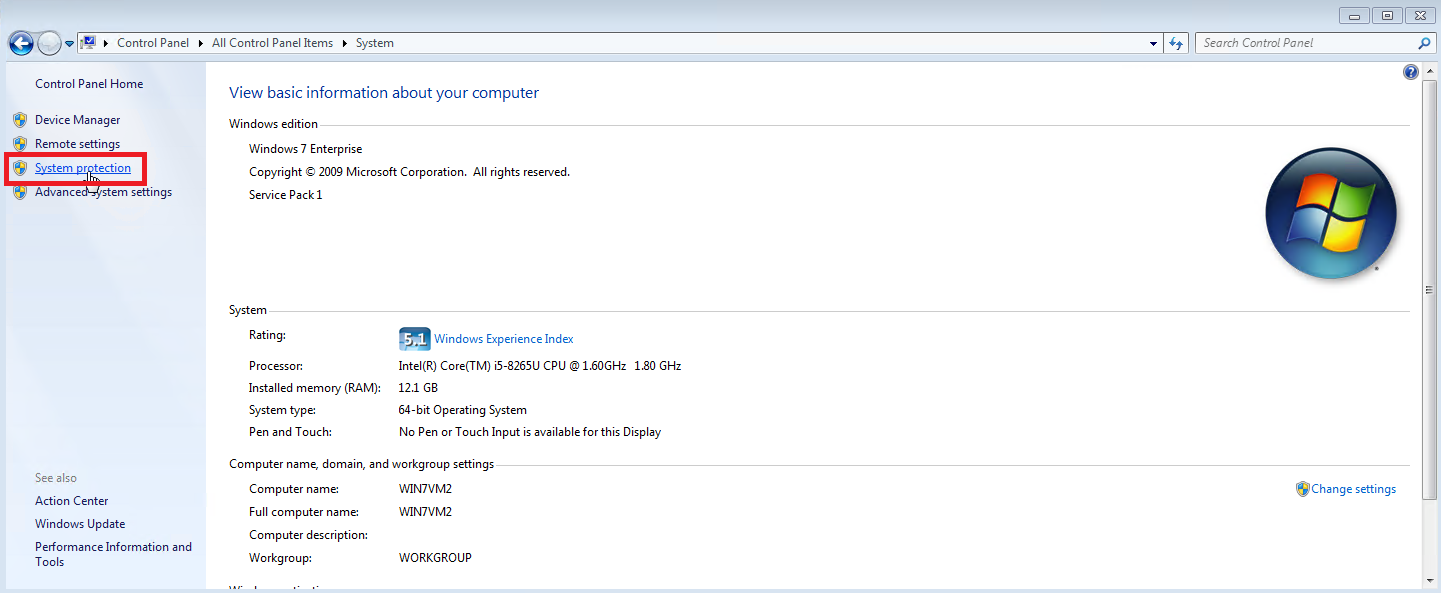The height and width of the screenshot is (593, 1441).
Task: Click the Full computer name WIN7VM2 value
Action: pos(425,512)
